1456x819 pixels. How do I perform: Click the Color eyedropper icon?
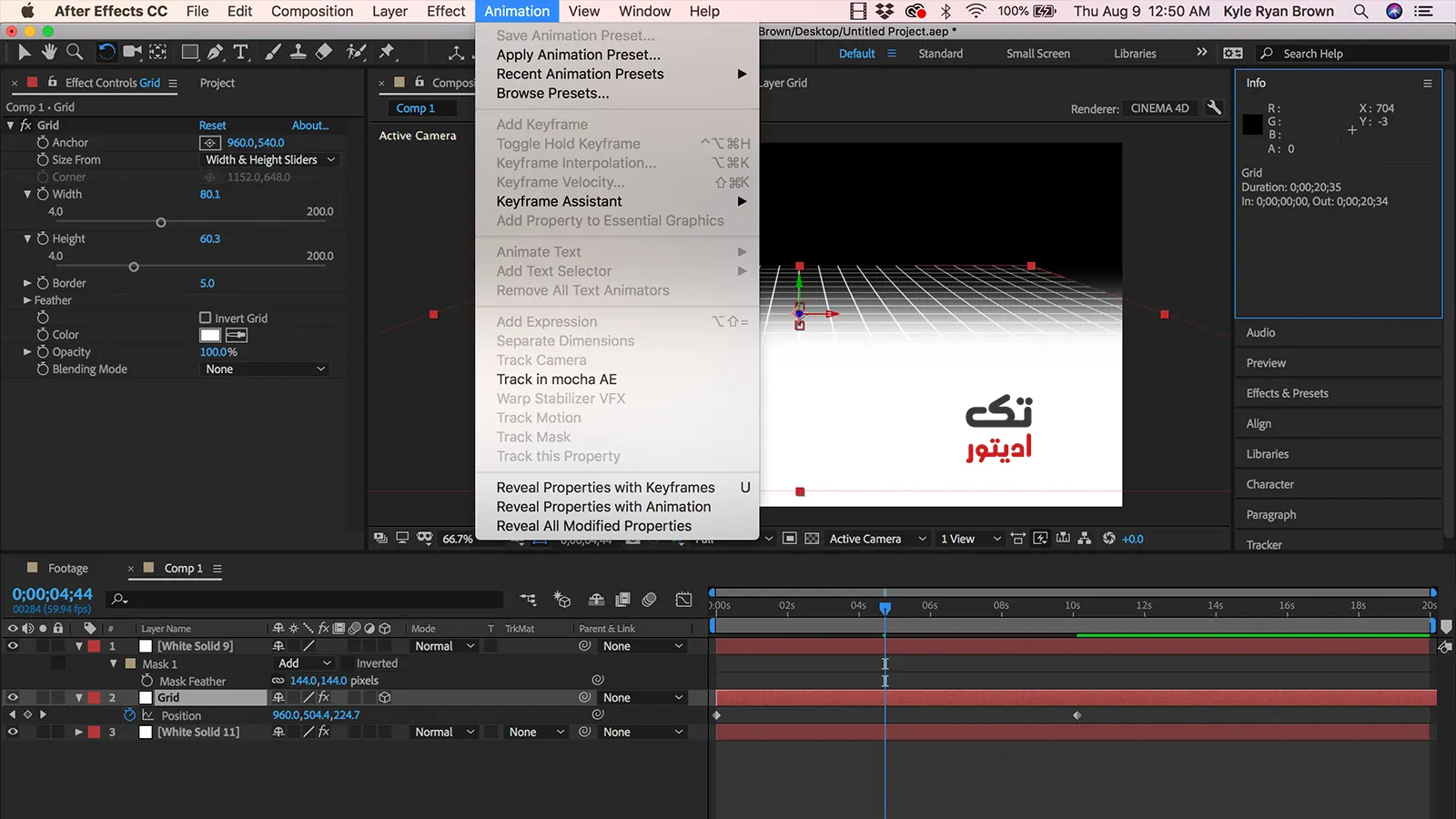237,335
